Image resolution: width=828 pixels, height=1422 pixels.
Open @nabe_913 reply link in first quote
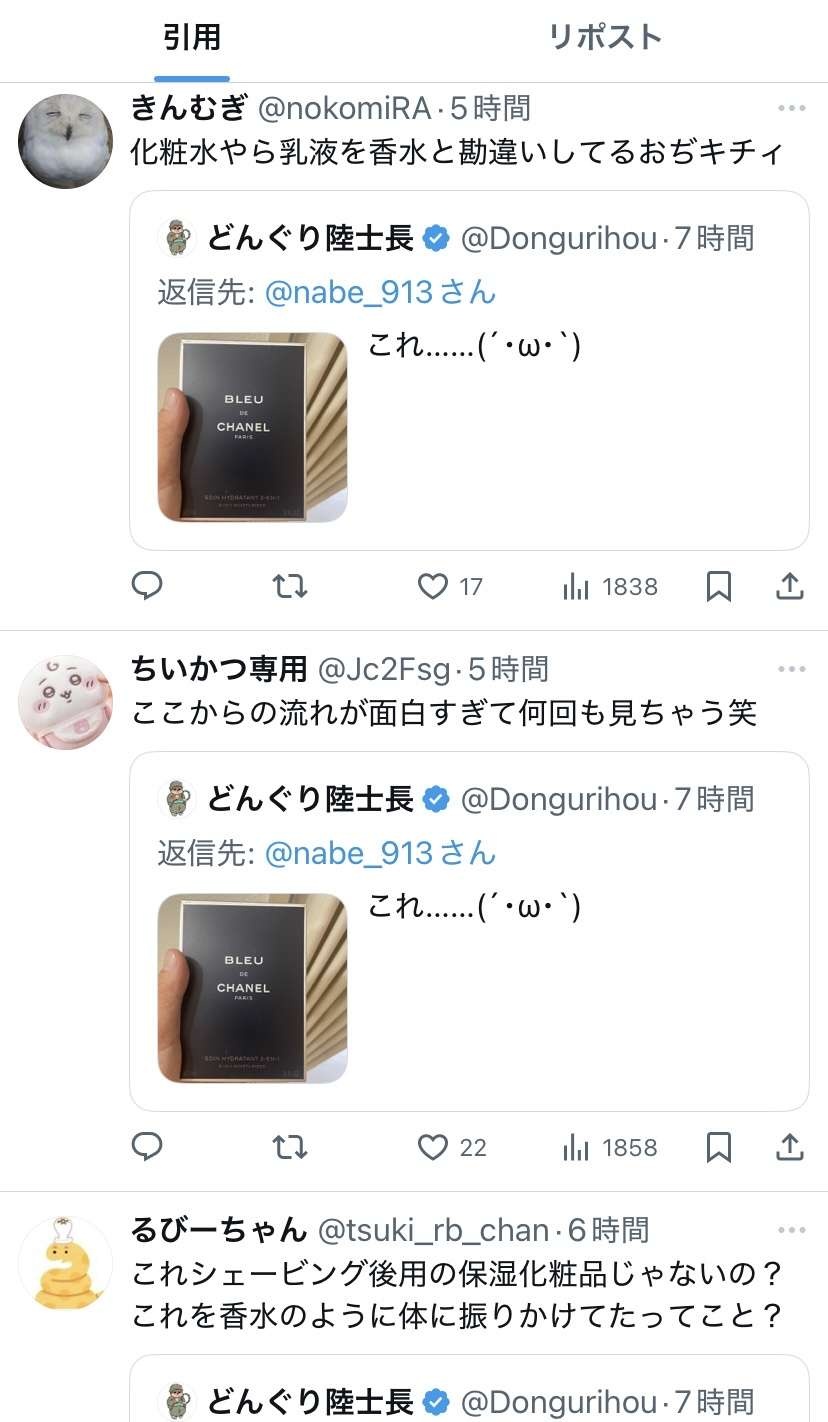coord(380,292)
